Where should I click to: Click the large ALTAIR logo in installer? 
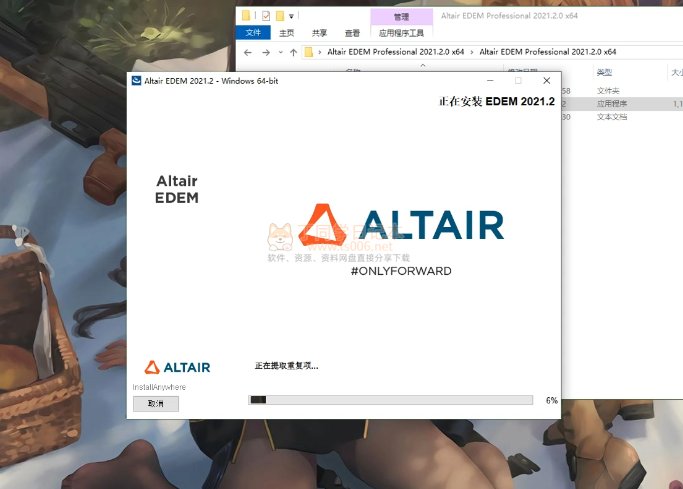[x=401, y=224]
